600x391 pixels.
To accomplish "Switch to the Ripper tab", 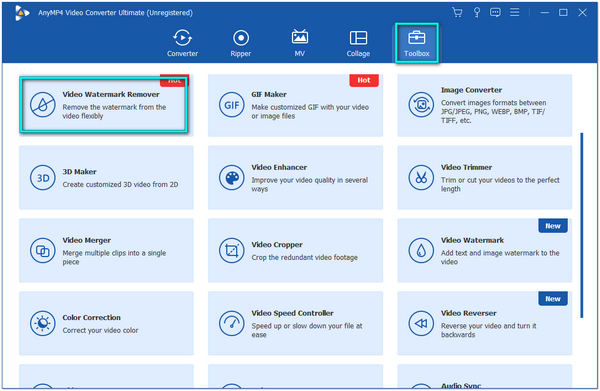I will point(241,43).
